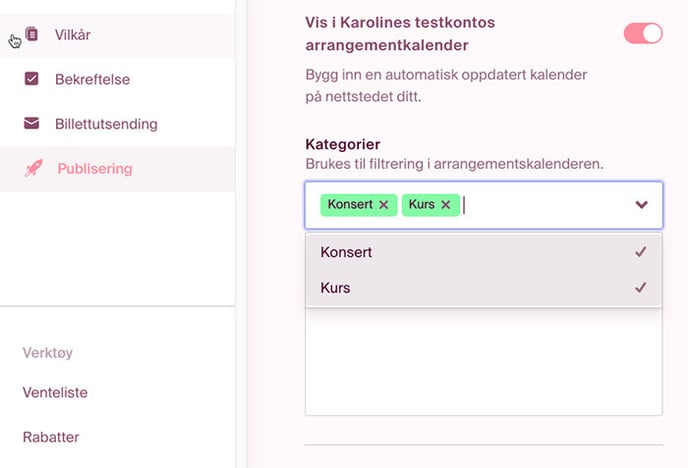Open the Rabatter tool link
Screen dimensions: 688x468
pyautogui.click(x=51, y=437)
